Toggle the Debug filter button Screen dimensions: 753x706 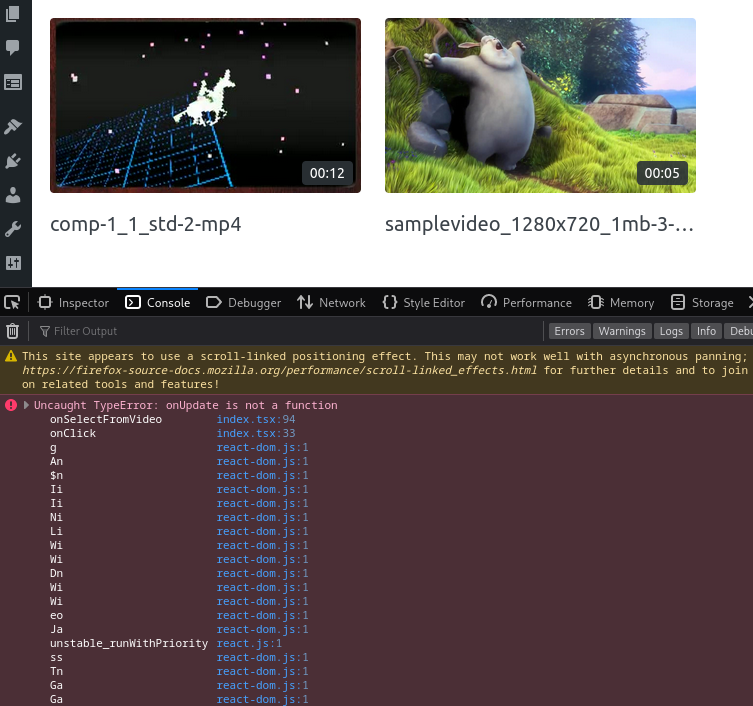pyautogui.click(x=739, y=331)
